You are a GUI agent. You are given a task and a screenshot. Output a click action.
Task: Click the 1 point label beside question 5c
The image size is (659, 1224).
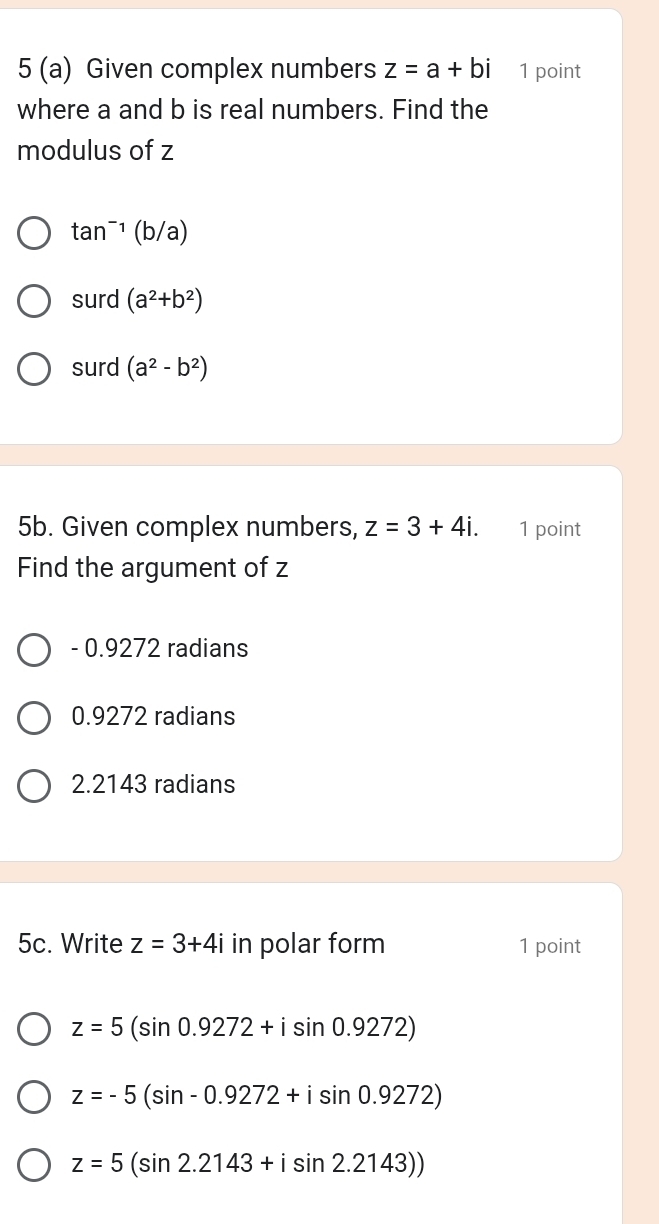coord(550,946)
